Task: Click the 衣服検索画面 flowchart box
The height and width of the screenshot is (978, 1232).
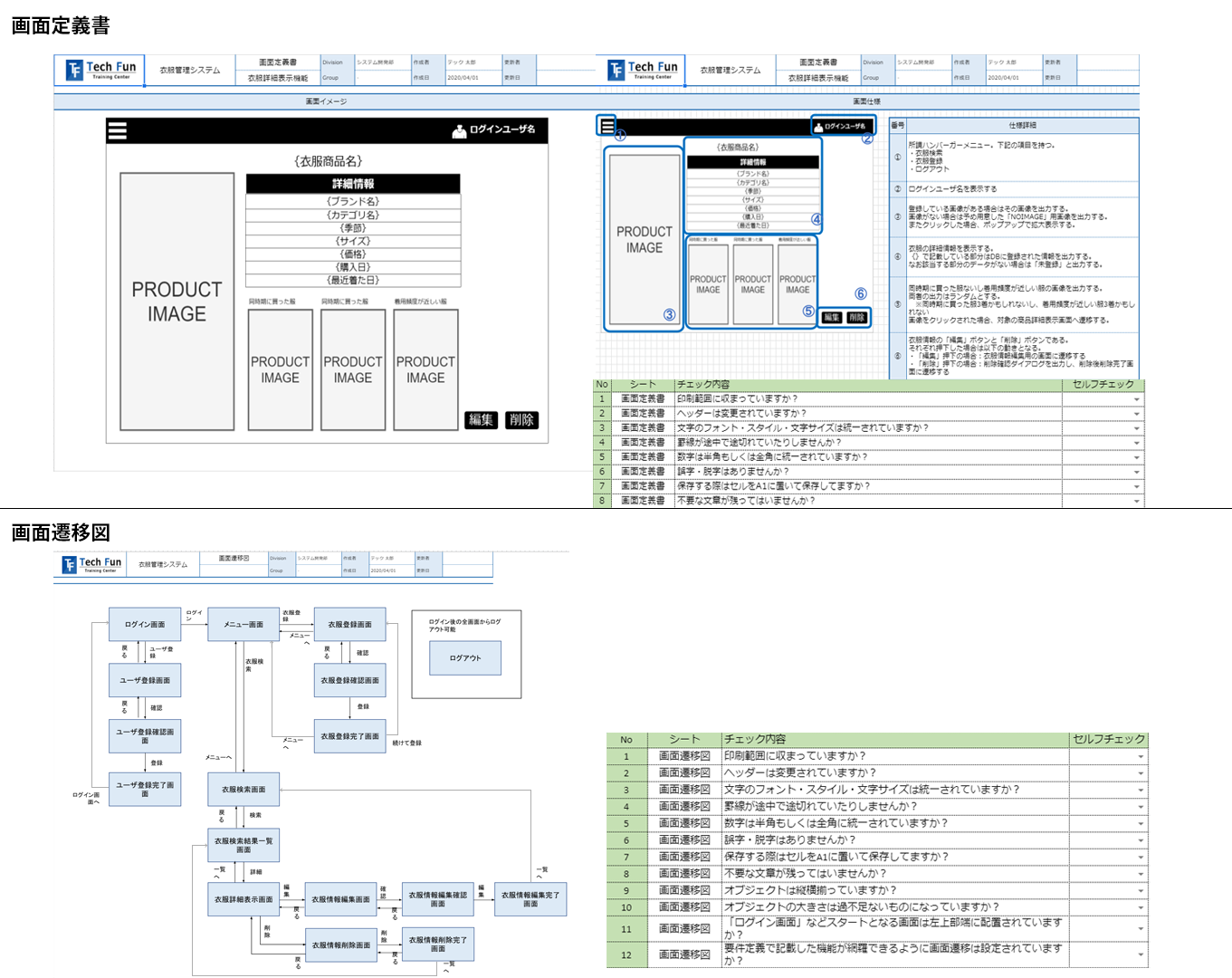Action: tap(244, 789)
